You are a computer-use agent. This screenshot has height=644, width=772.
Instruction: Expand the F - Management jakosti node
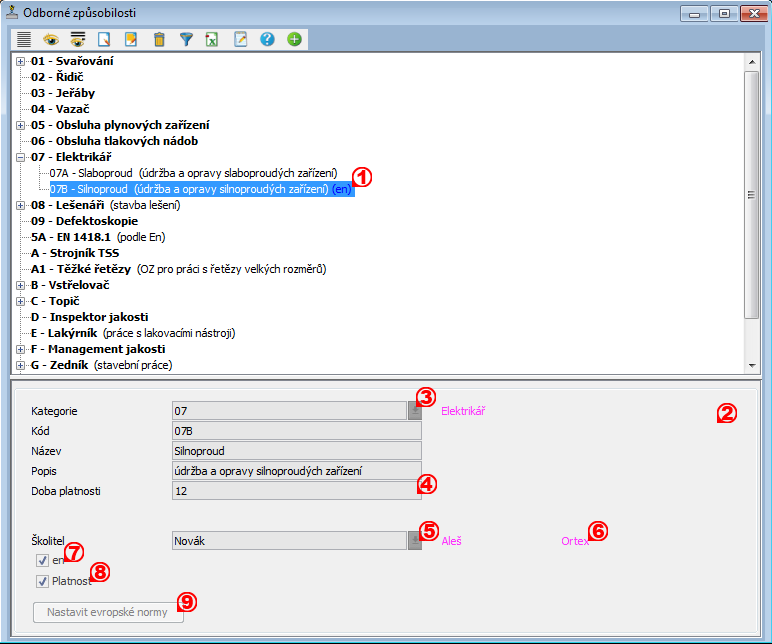[x=20, y=350]
